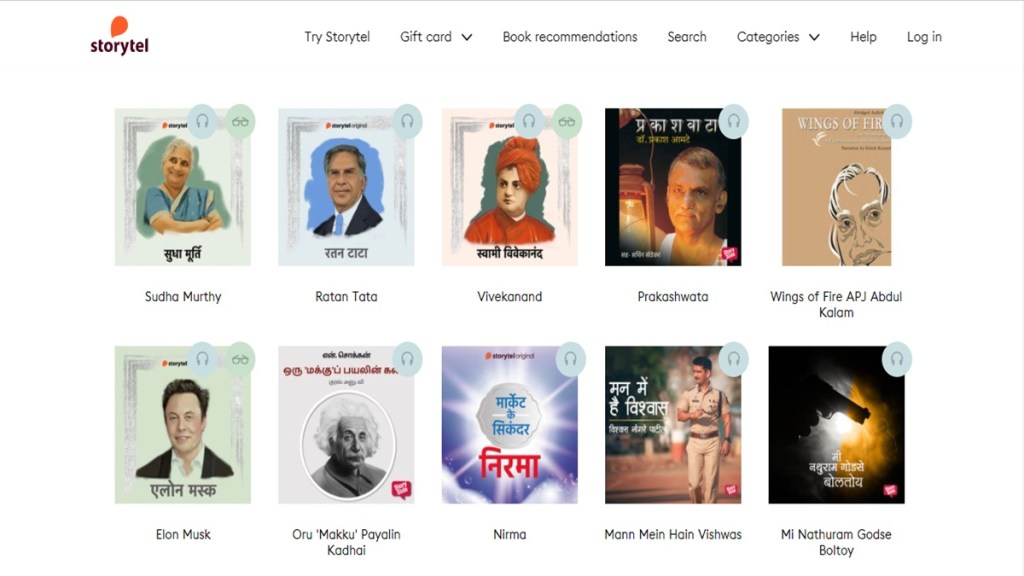This screenshot has width=1024, height=576.
Task: Click the Try Storytel link
Action: [337, 37]
